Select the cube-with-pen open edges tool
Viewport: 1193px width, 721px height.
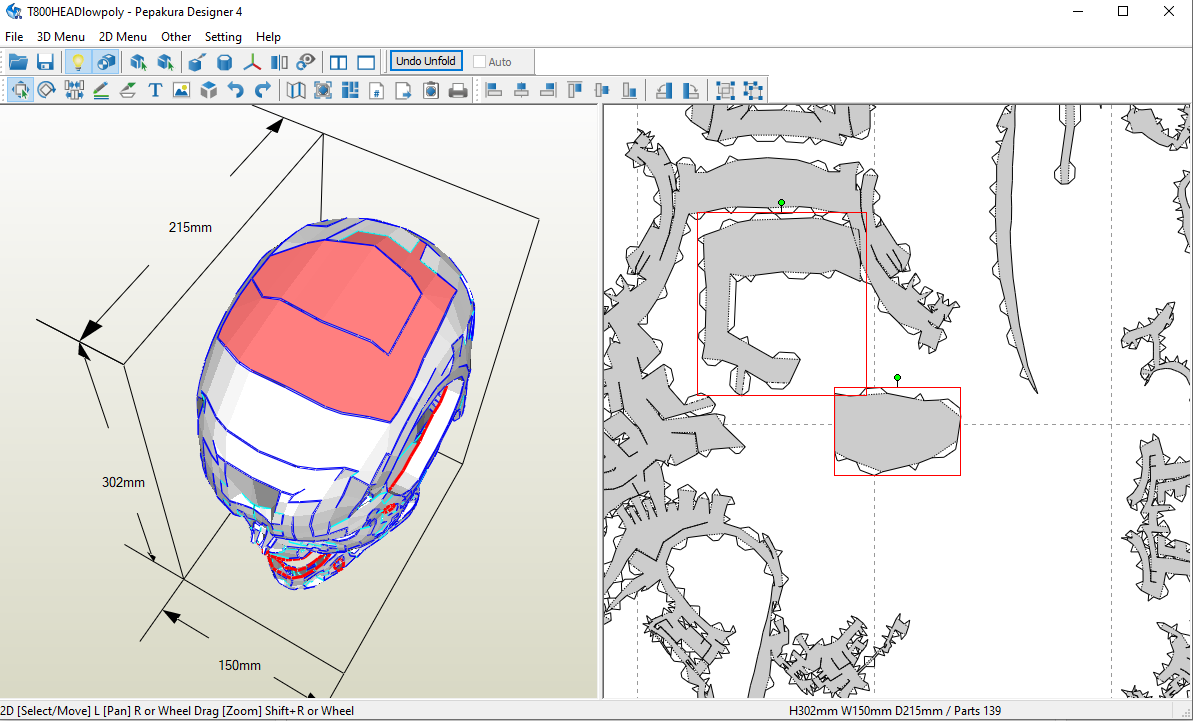[196, 62]
